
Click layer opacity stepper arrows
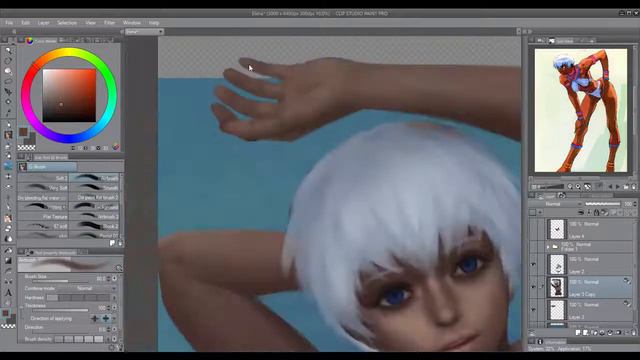(635, 204)
